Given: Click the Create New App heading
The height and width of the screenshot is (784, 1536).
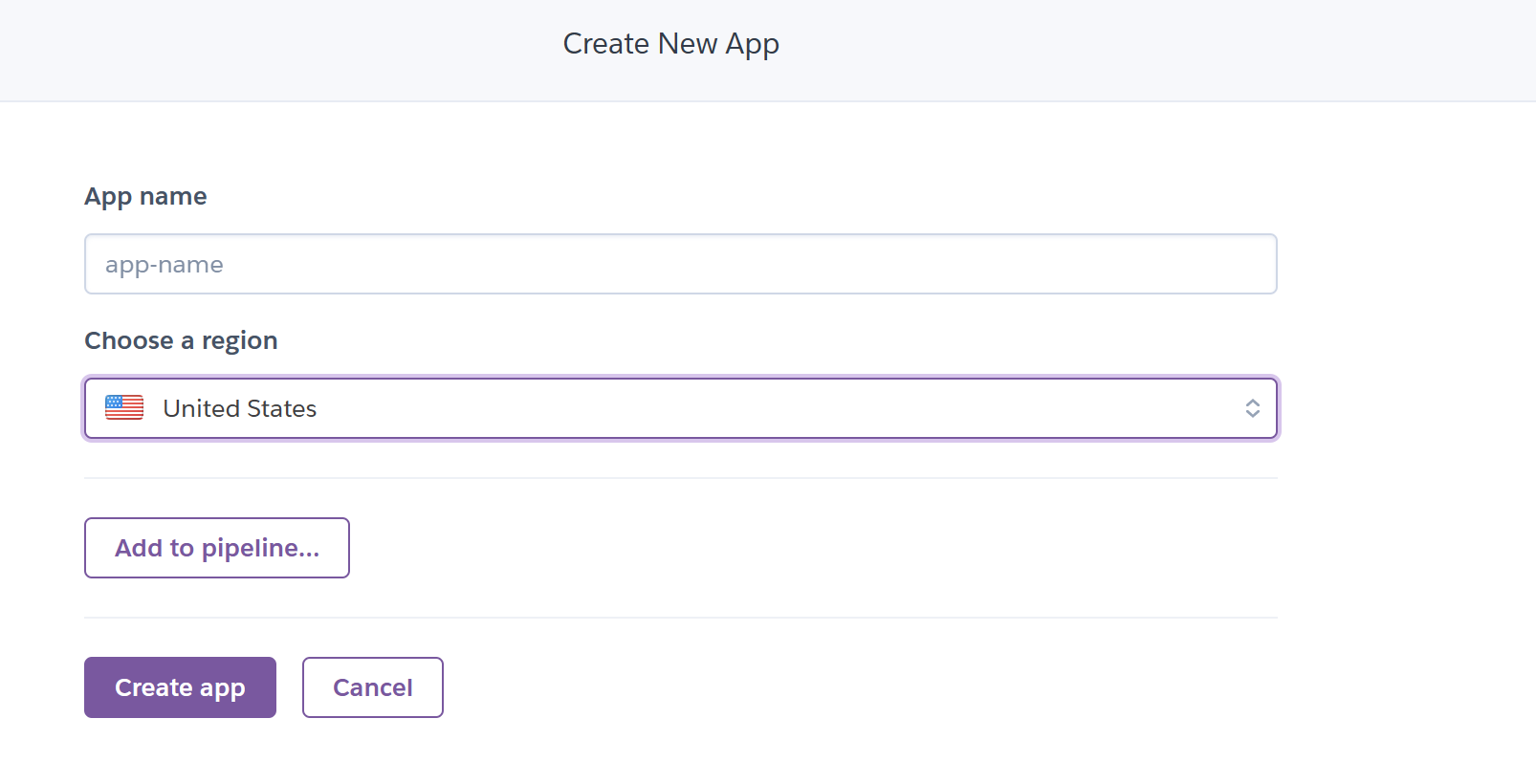Looking at the screenshot, I should pyautogui.click(x=670, y=44).
